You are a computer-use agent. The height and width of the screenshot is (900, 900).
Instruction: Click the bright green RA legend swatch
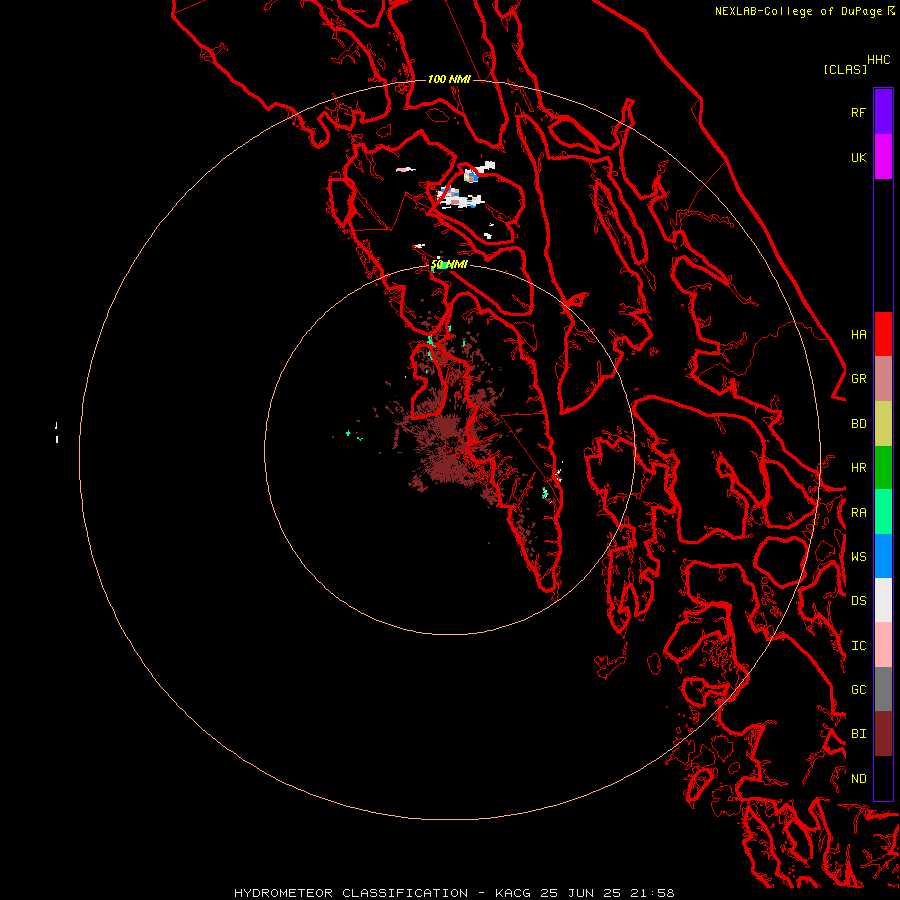click(x=883, y=512)
